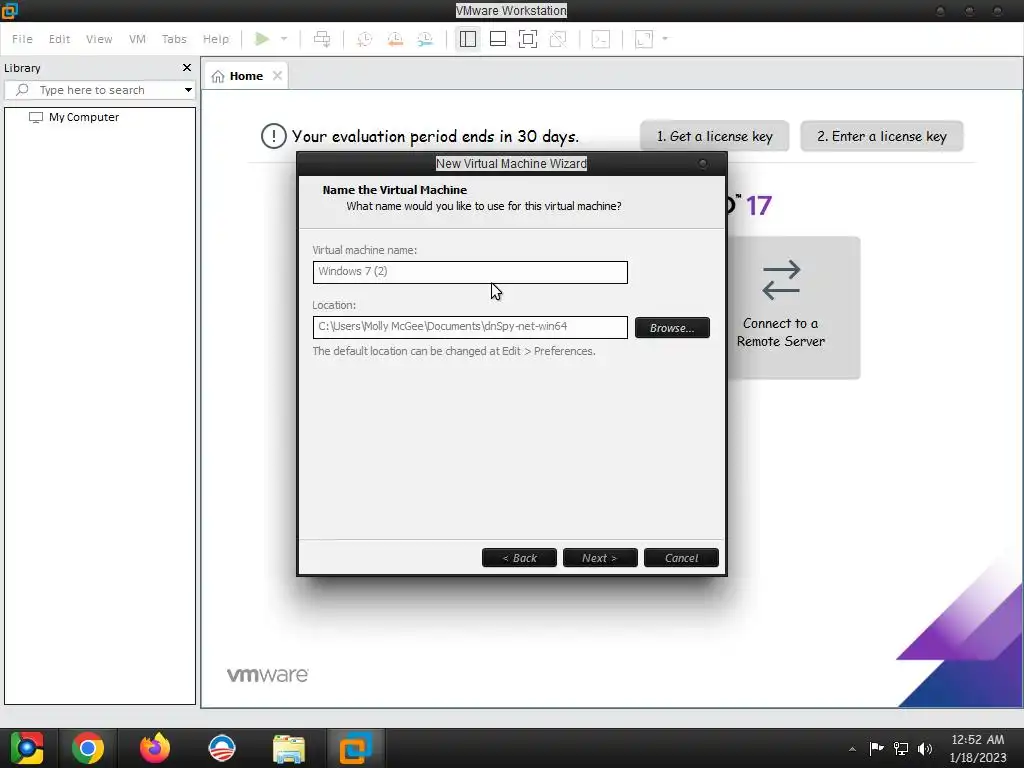
Task: Click the Browse button
Action: point(672,328)
